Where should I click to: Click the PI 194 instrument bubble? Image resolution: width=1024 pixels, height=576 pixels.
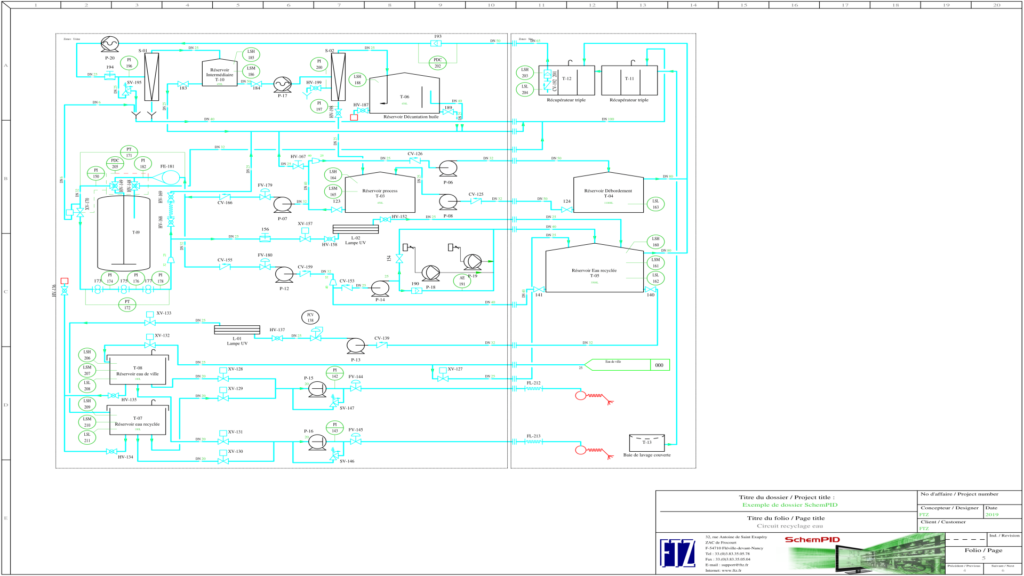pos(129,61)
